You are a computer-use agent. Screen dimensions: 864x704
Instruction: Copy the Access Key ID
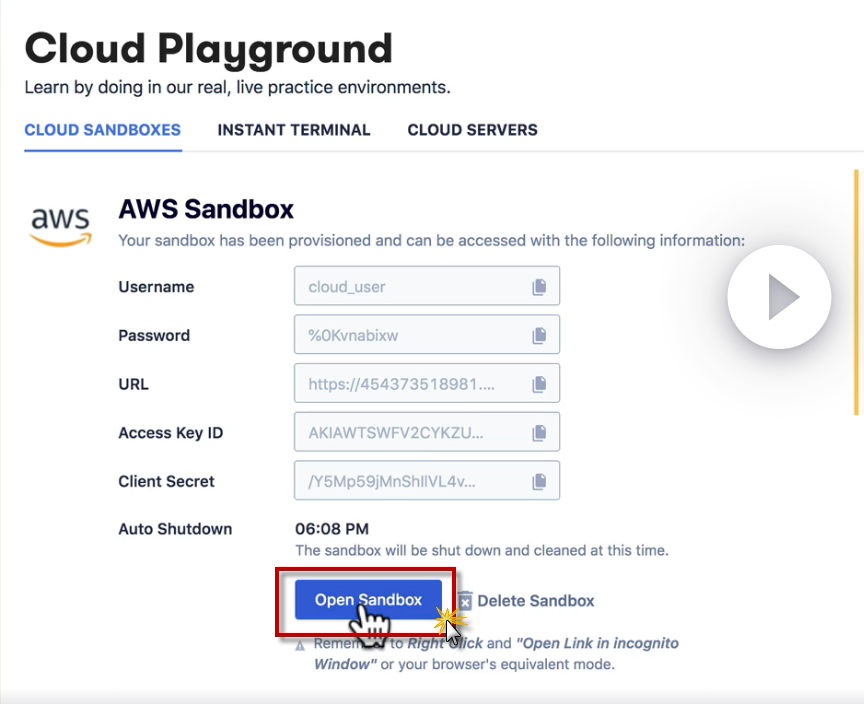click(x=539, y=433)
